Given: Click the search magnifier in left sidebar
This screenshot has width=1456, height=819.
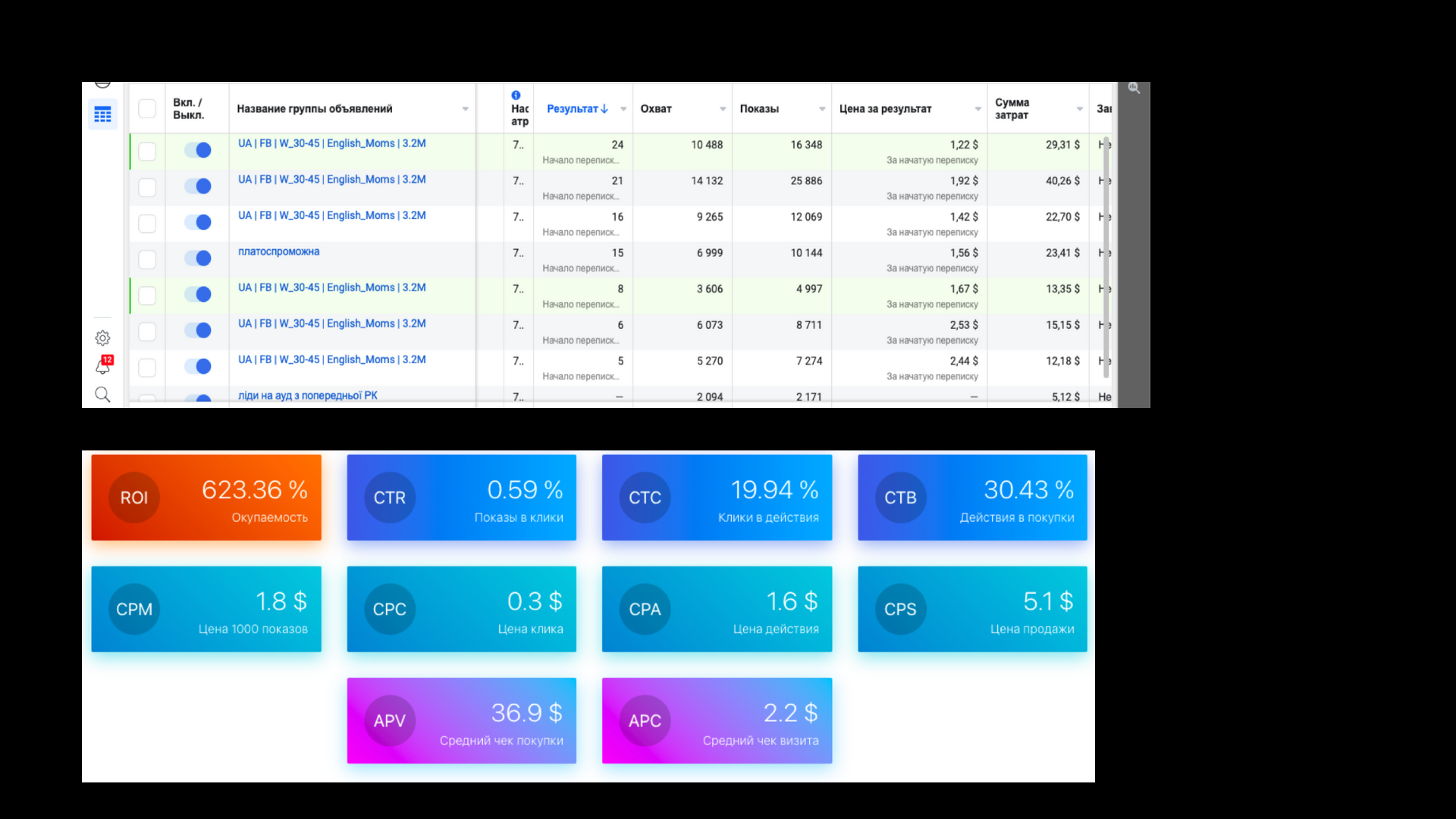Looking at the screenshot, I should (102, 394).
